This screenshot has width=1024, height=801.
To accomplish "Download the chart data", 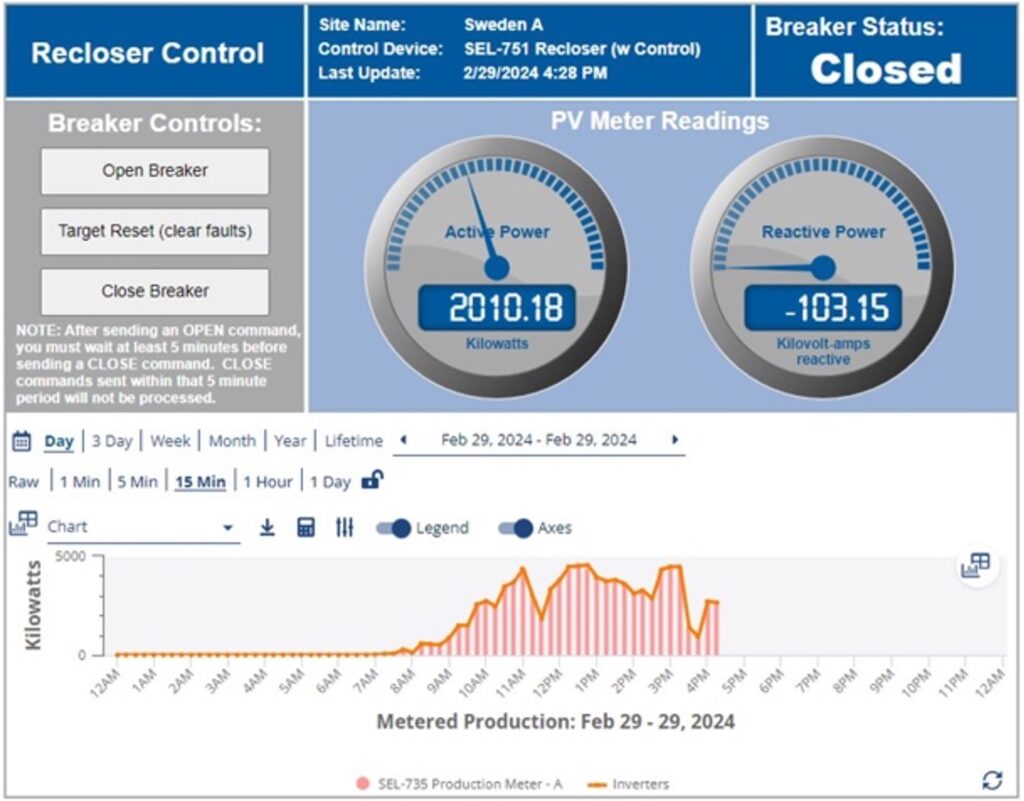I will coord(267,528).
